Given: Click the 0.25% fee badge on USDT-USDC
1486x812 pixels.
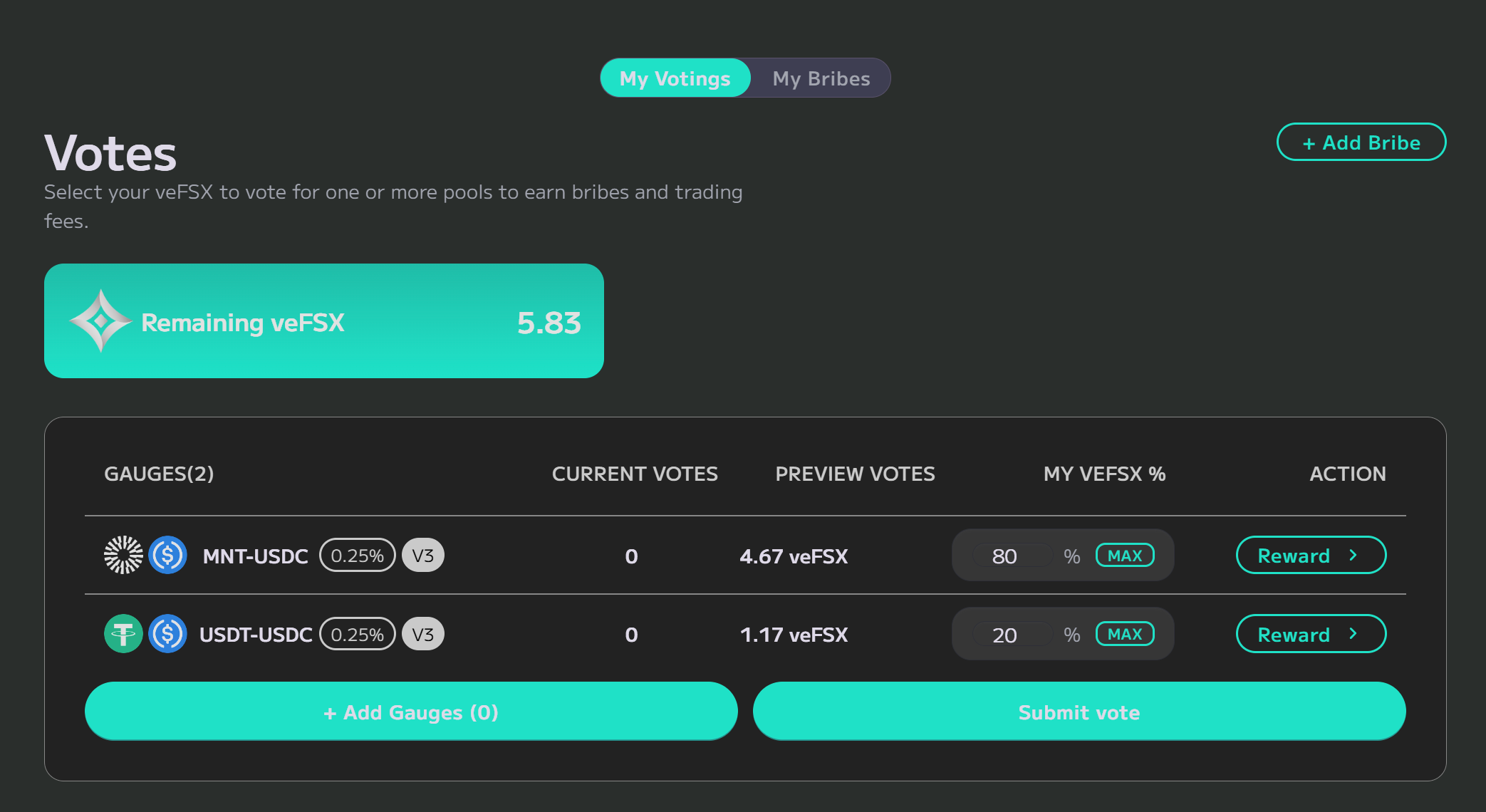Looking at the screenshot, I should point(357,634).
